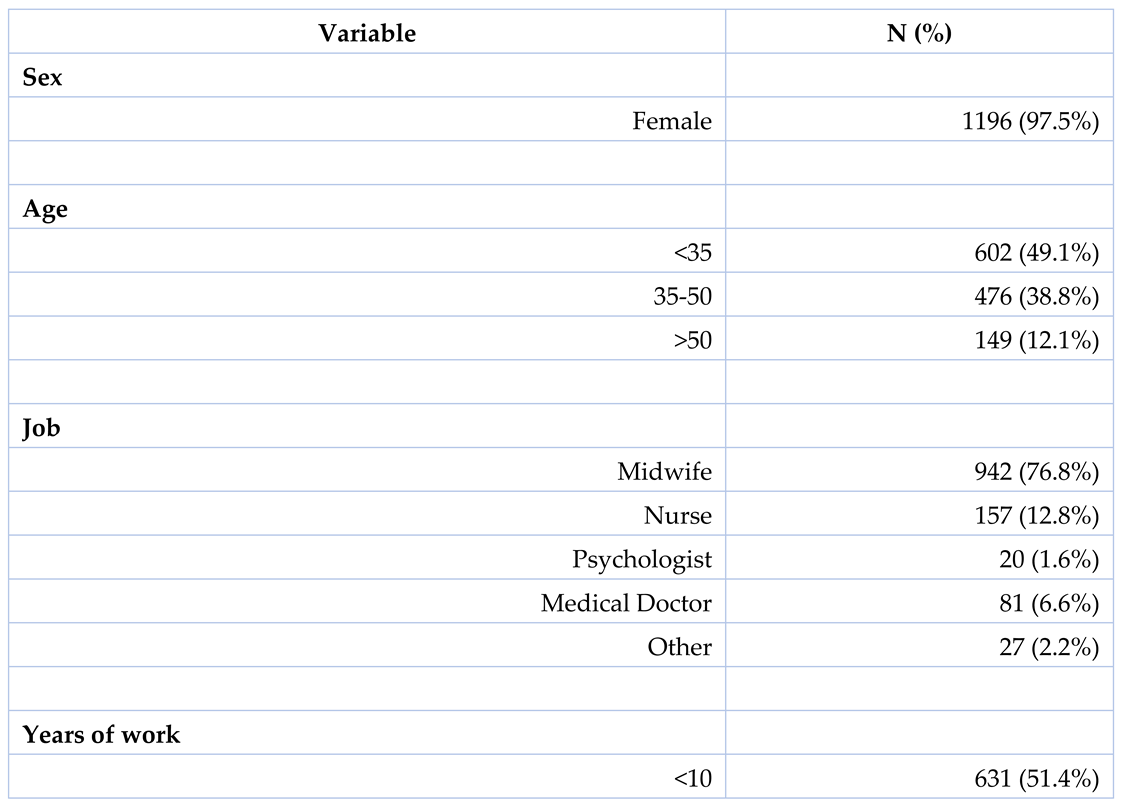The width and height of the screenshot is (1121, 804).
Task: Select the Medical Doctor label
Action: tap(627, 603)
